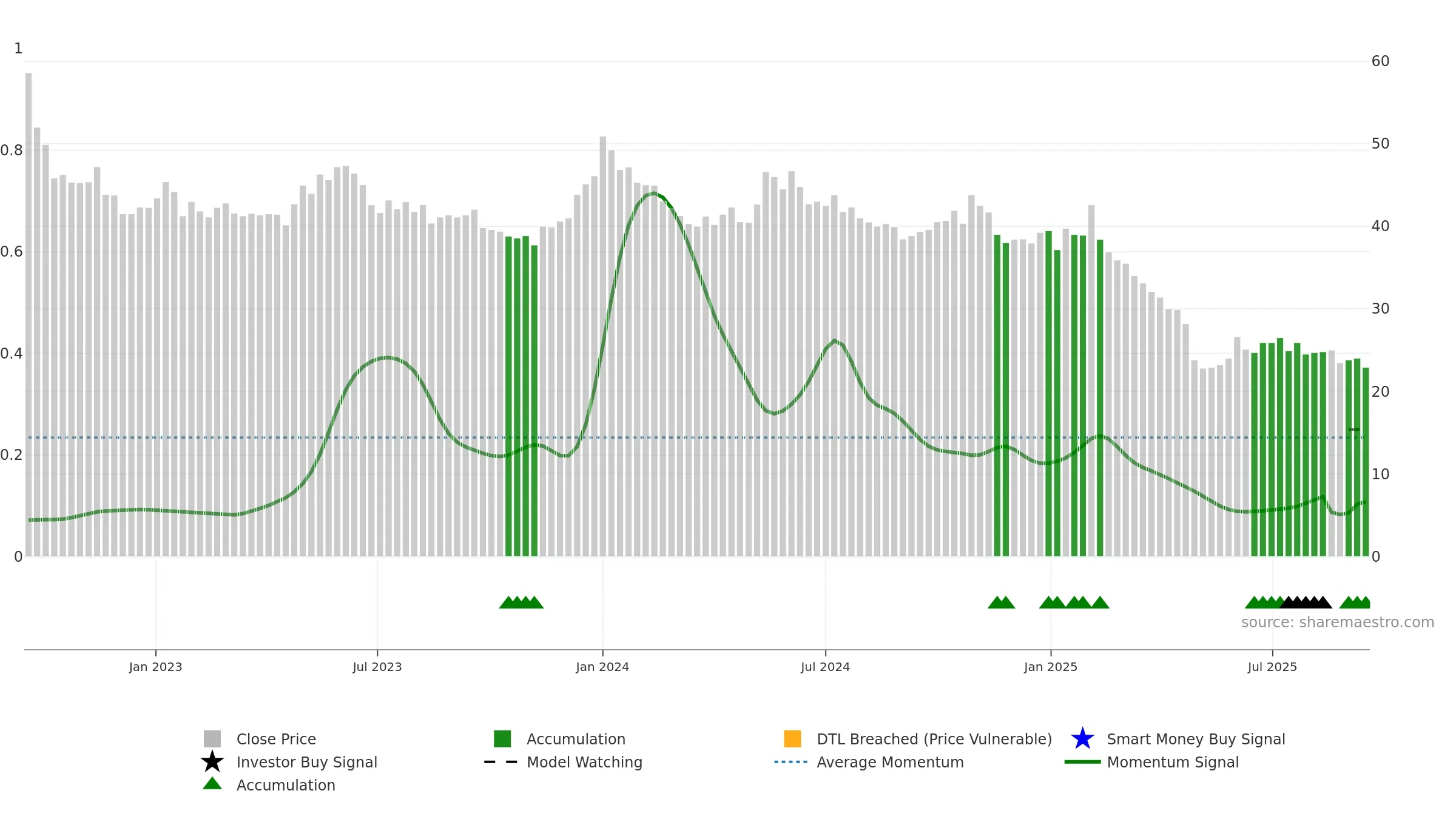Click the green Momentum Signal legend line
The width and height of the screenshot is (1456, 819).
coord(1082,762)
